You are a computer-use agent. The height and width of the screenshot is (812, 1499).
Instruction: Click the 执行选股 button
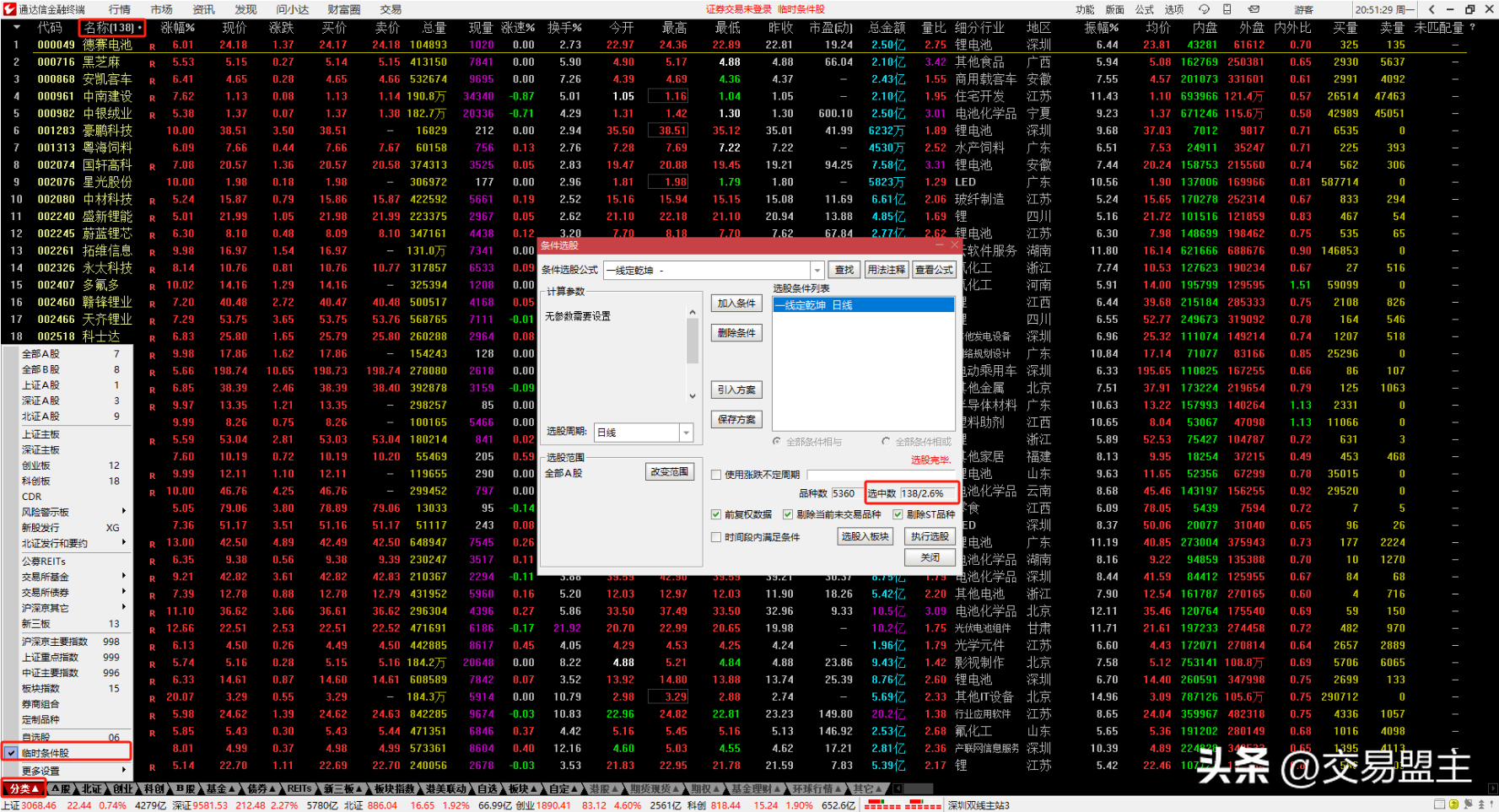(x=930, y=536)
